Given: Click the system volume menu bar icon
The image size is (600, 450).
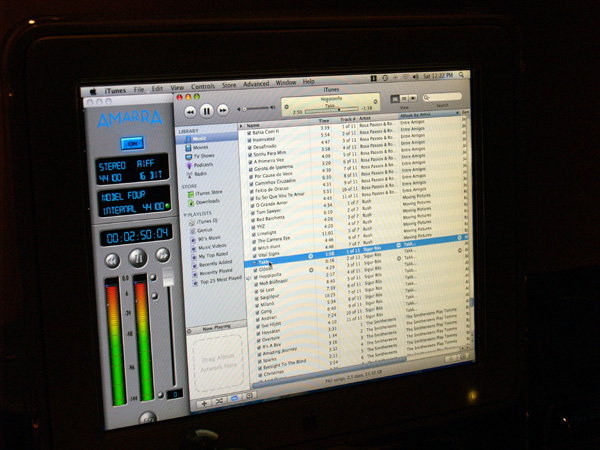Looking at the screenshot, I should click(x=415, y=77).
